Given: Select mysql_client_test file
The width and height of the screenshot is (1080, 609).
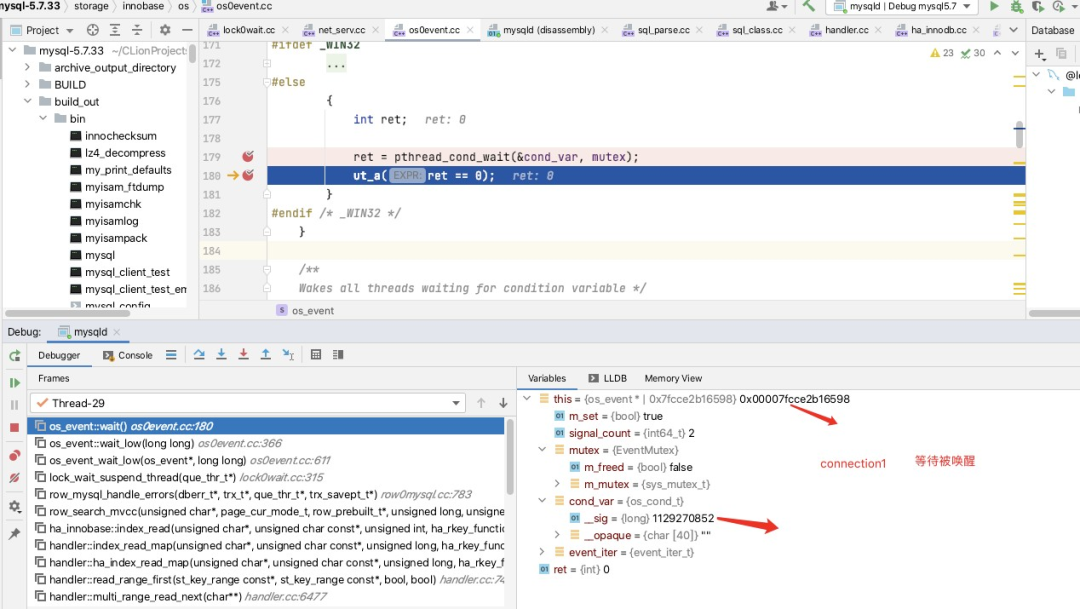Looking at the screenshot, I should [x=127, y=272].
